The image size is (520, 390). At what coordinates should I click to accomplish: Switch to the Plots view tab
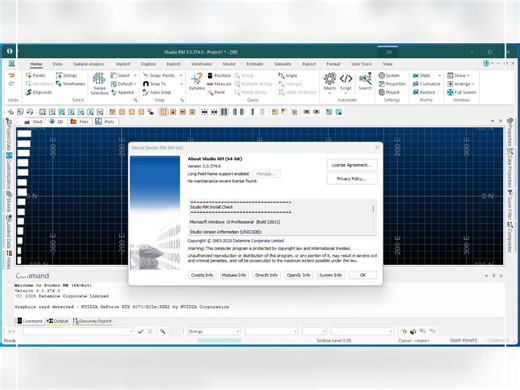(x=105, y=122)
